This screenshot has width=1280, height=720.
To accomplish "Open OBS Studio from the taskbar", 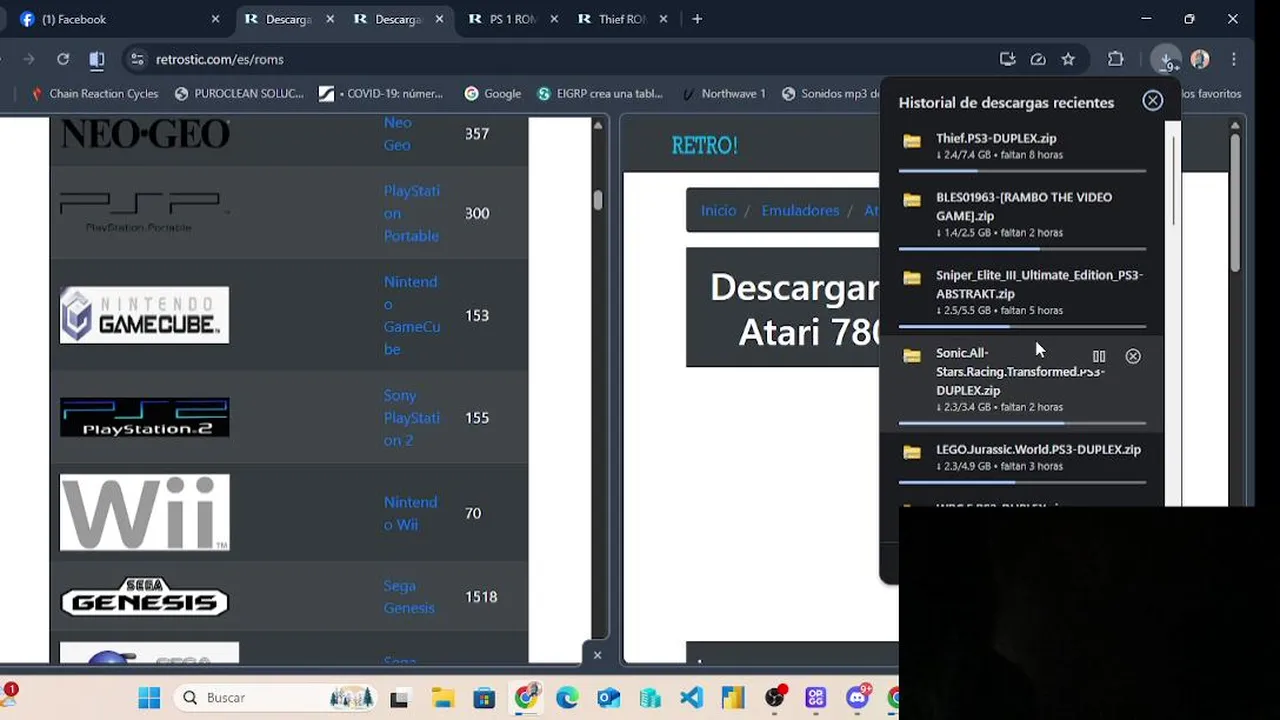I will [775, 697].
